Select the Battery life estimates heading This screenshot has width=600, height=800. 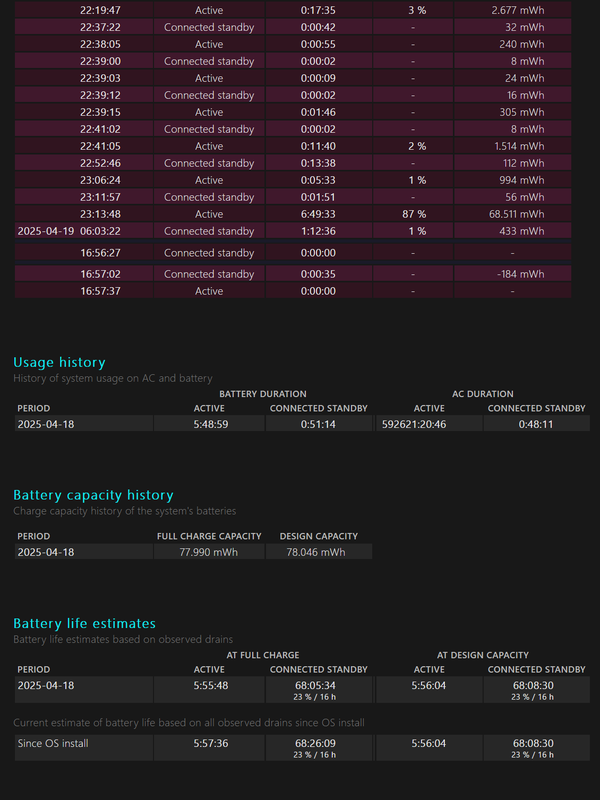[84, 623]
